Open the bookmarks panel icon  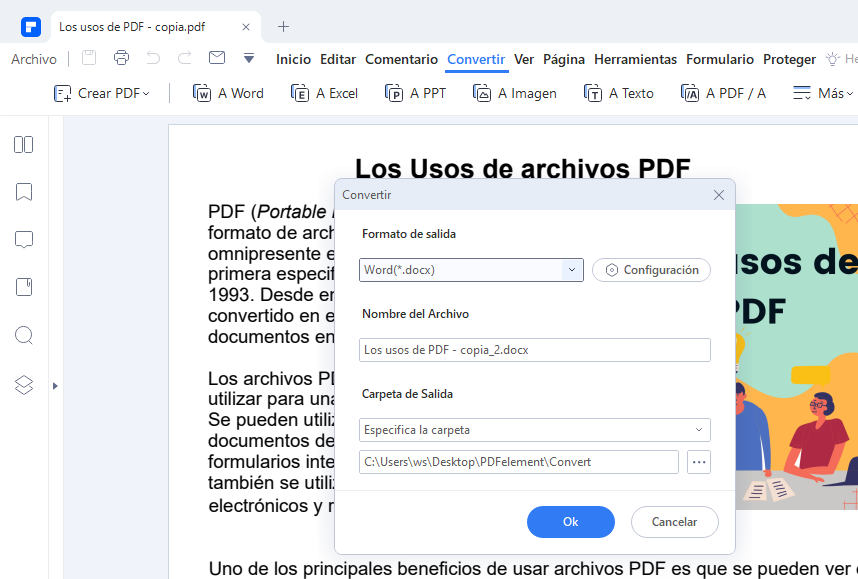coord(24,192)
